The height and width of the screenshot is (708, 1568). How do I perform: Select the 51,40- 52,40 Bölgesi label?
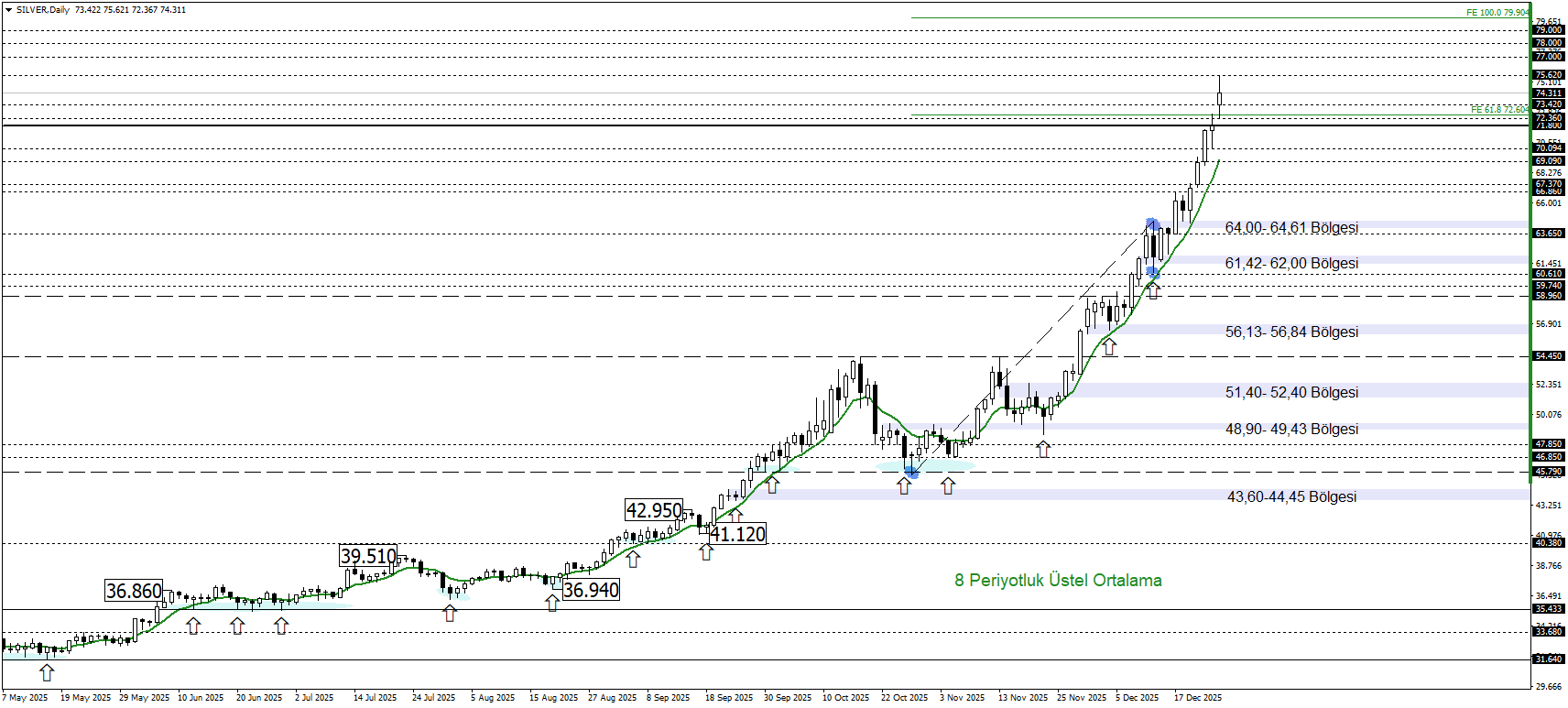pyautogui.click(x=1291, y=392)
